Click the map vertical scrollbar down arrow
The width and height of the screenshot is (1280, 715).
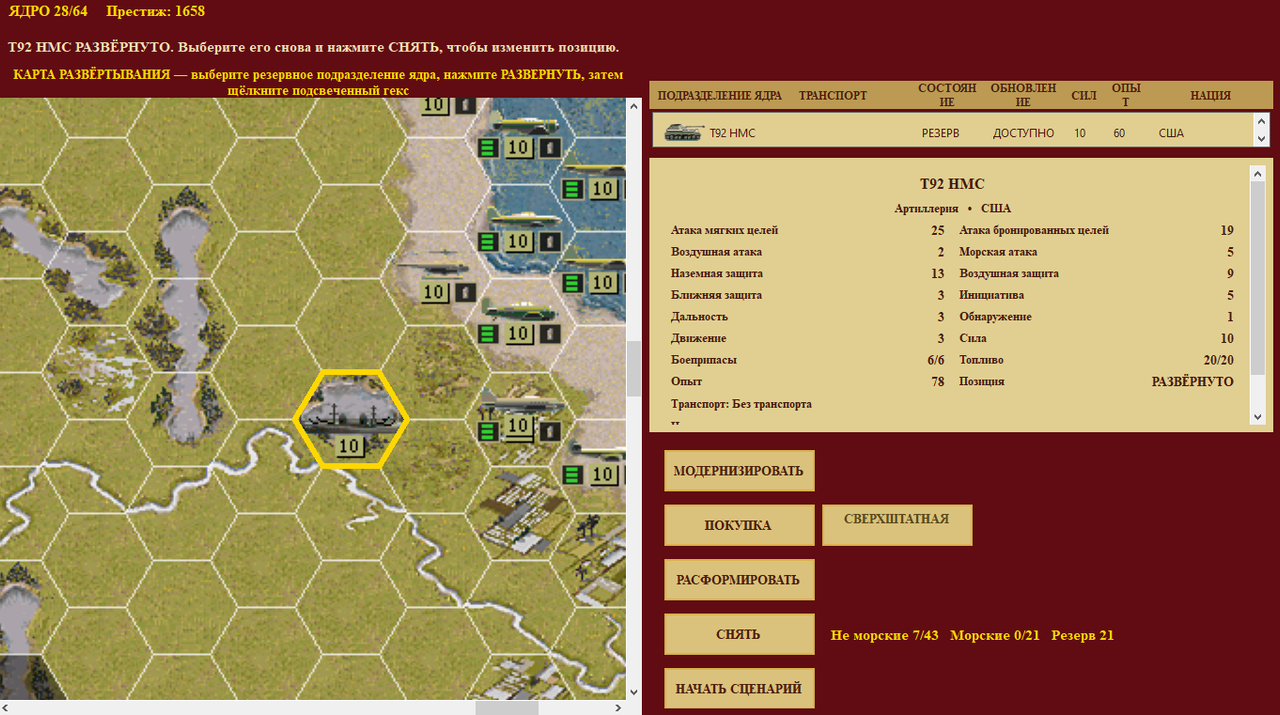pyautogui.click(x=633, y=690)
